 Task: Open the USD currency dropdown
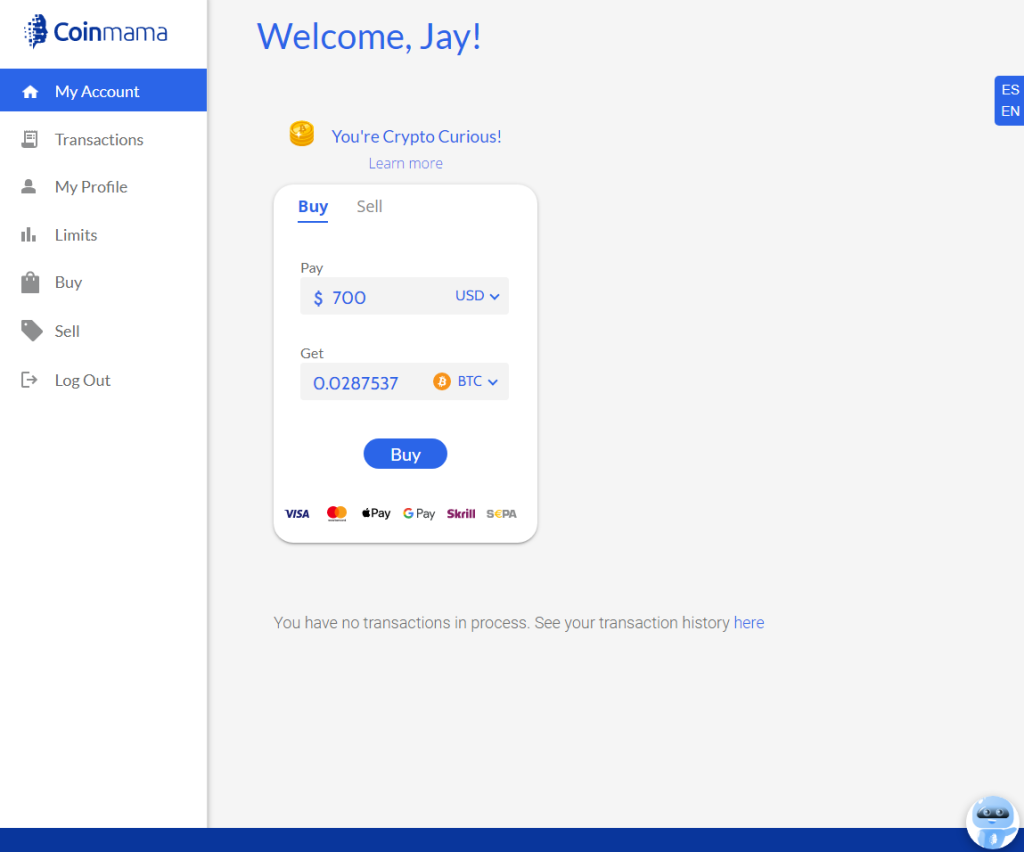coord(477,296)
